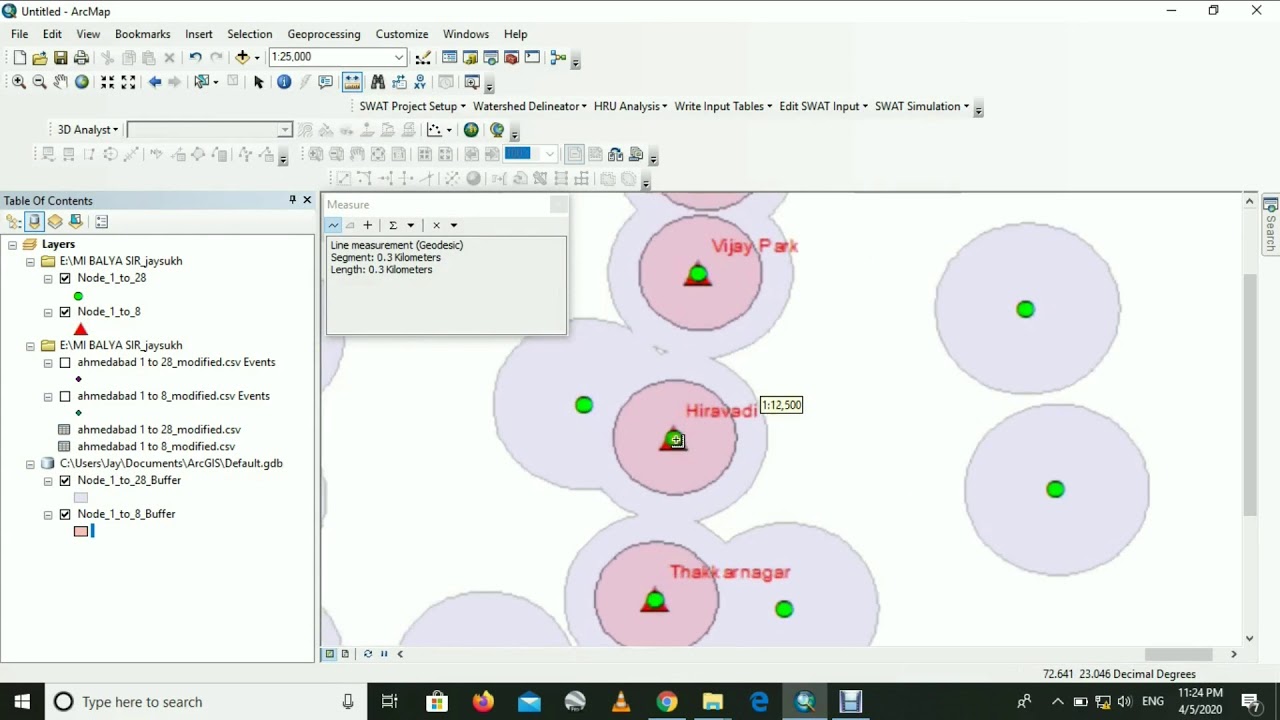Open SWAT Simulation menu

922,106
